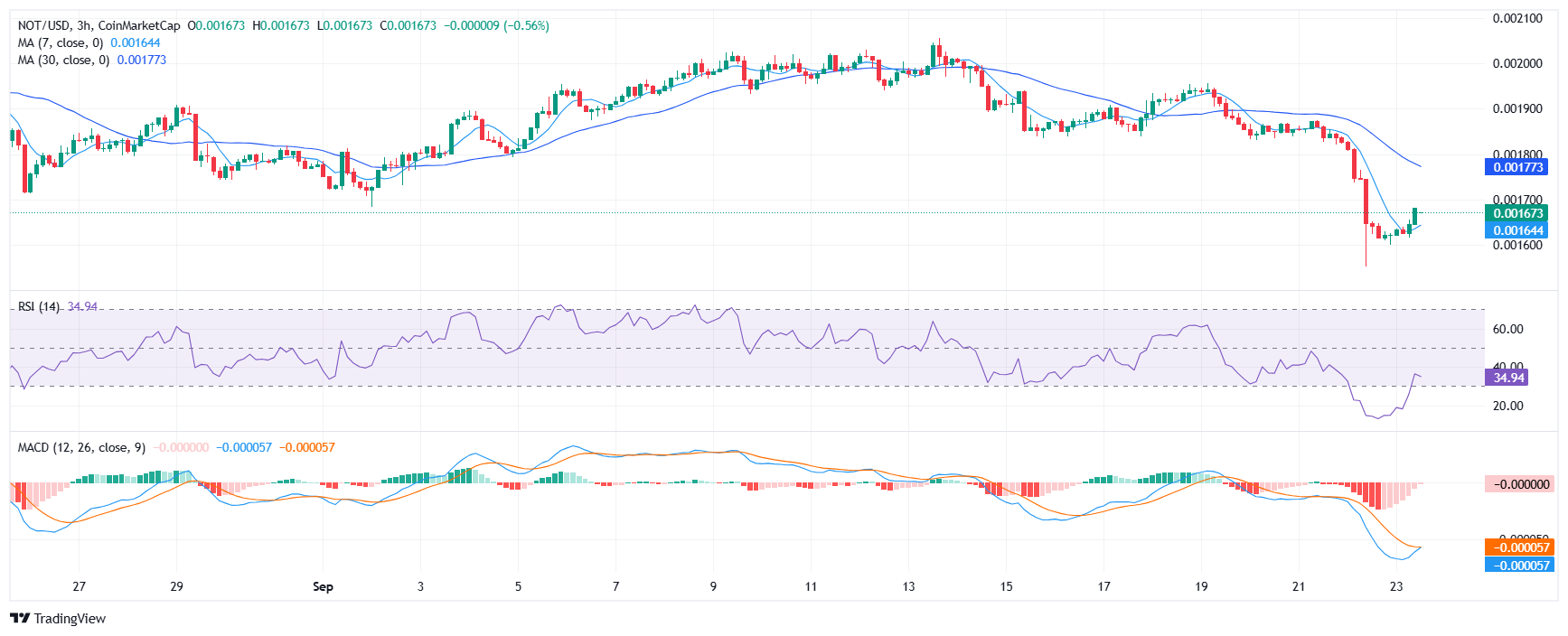Click the light blue 0.001644 MA price tag
This screenshot has height=636, width=1568.
point(1516,230)
